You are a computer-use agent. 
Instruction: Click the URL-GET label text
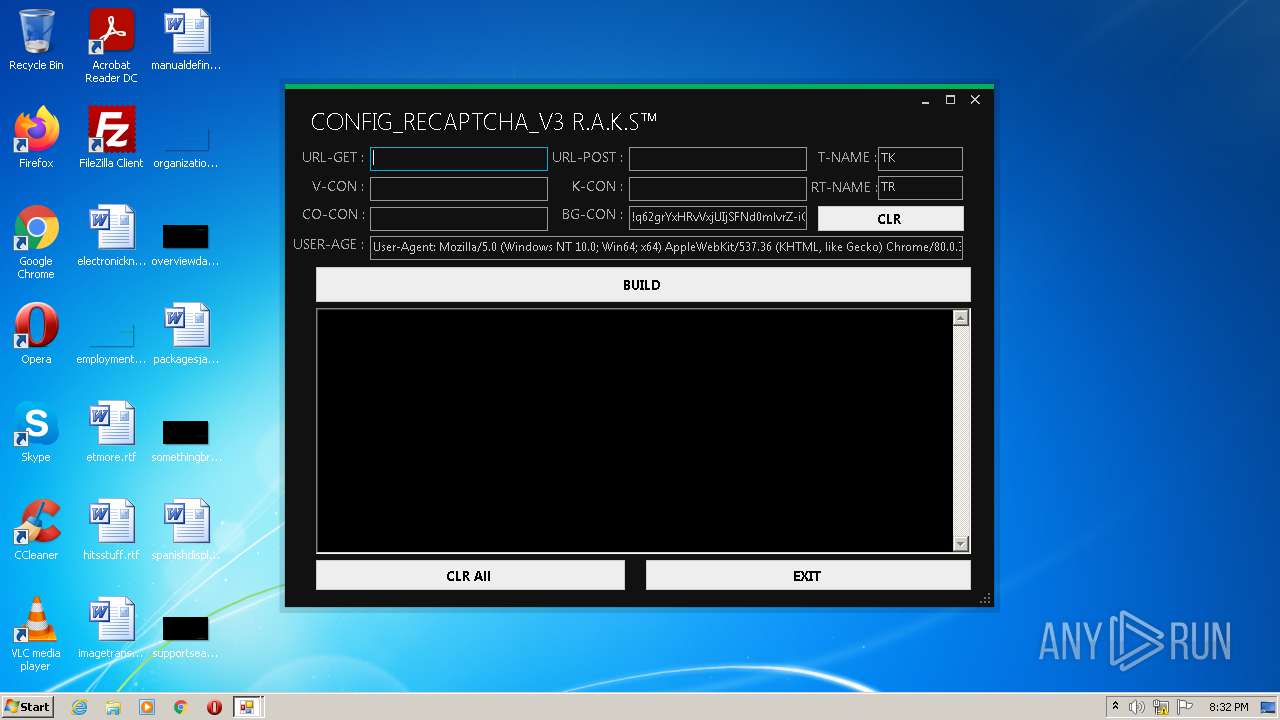333,158
